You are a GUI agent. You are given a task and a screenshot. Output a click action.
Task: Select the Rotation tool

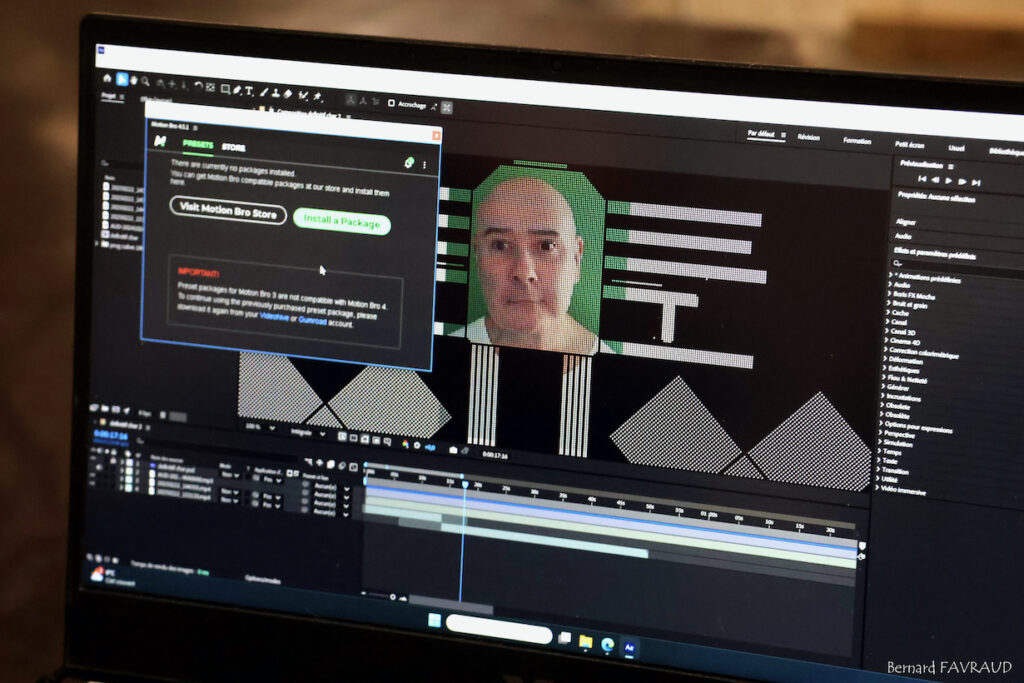[199, 86]
